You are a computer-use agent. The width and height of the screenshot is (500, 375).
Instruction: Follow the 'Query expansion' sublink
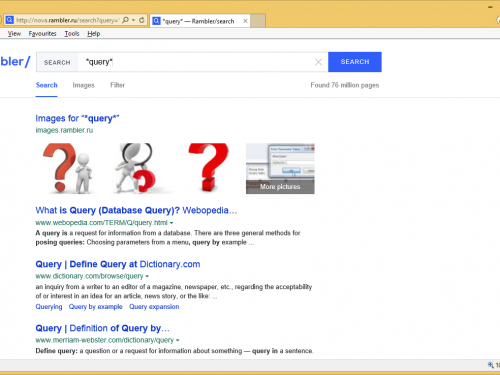click(154, 307)
